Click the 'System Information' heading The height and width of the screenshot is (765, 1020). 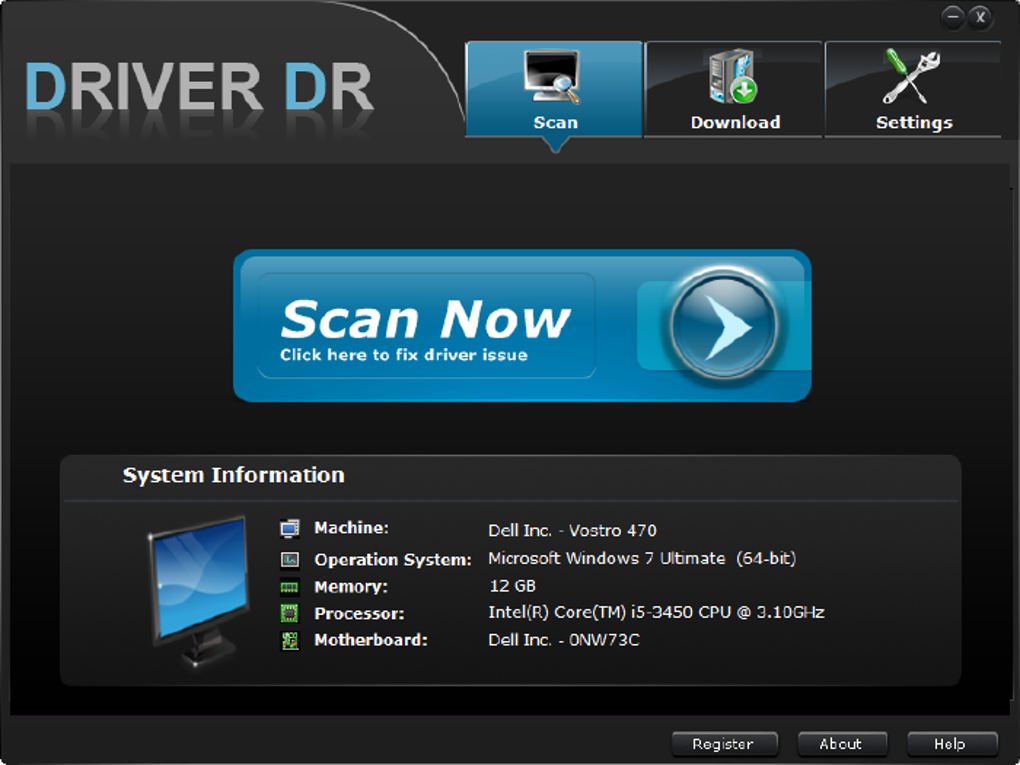[234, 476]
